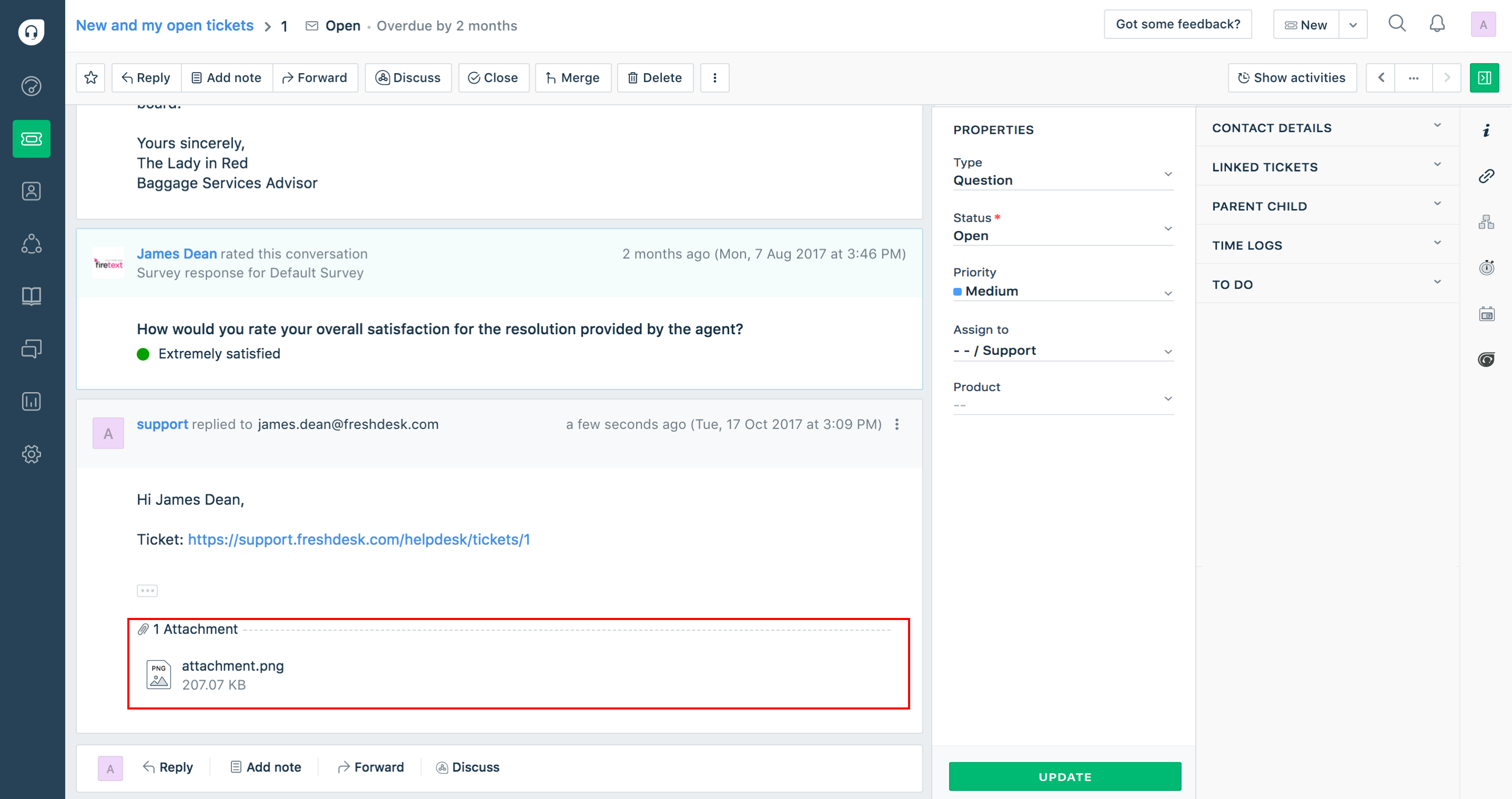This screenshot has height=799, width=1512.
Task: Open the Contacts icon in sidebar
Action: 32,192
